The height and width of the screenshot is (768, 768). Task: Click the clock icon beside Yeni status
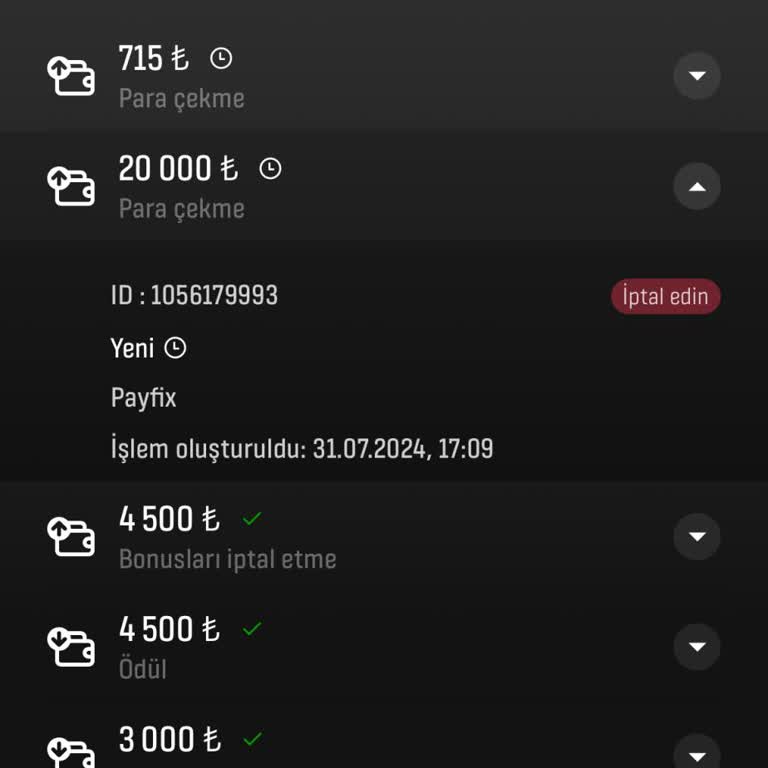coord(175,348)
